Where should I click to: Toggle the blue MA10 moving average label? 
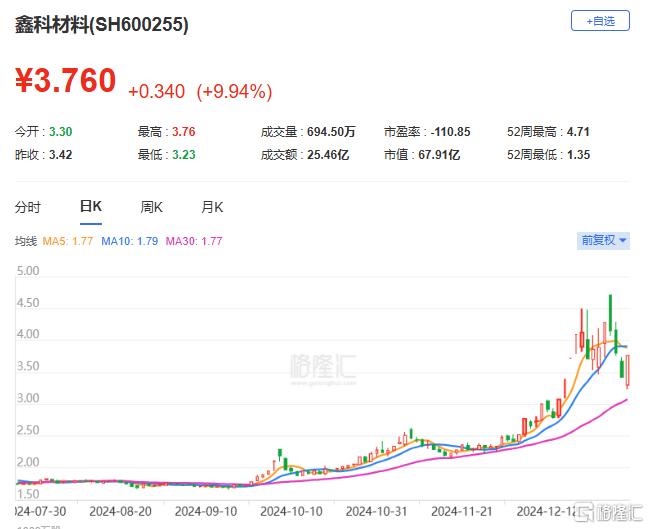(x=129, y=241)
